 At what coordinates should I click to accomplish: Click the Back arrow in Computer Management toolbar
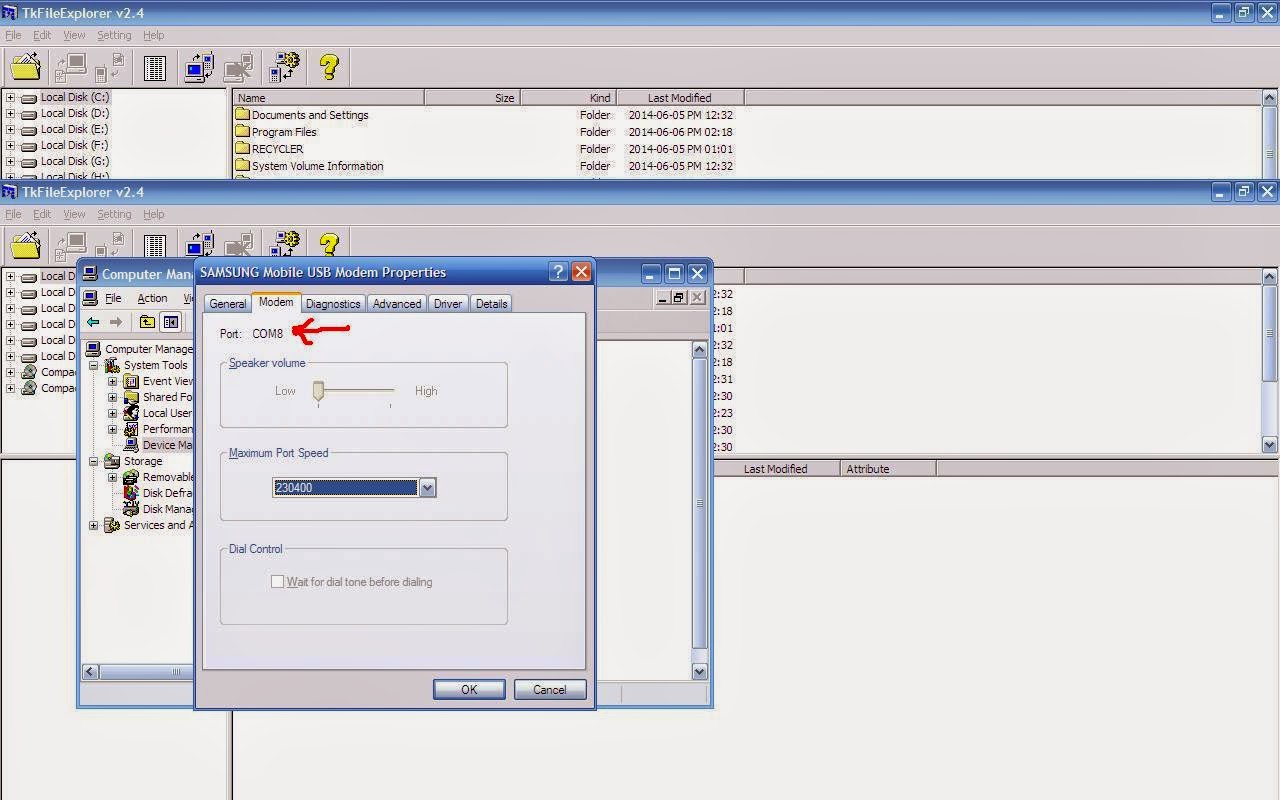coord(93,322)
